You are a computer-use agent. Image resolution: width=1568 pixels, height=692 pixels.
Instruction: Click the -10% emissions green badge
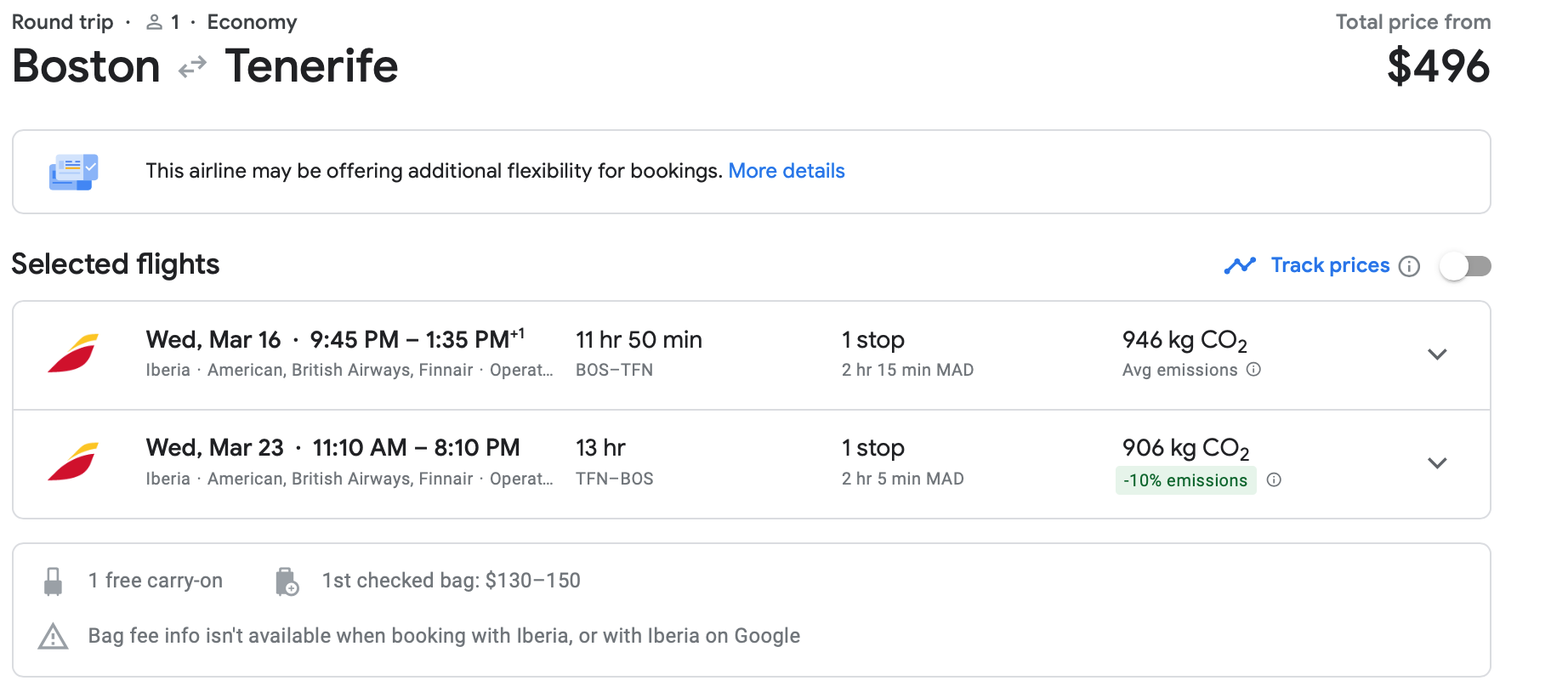pos(1185,480)
